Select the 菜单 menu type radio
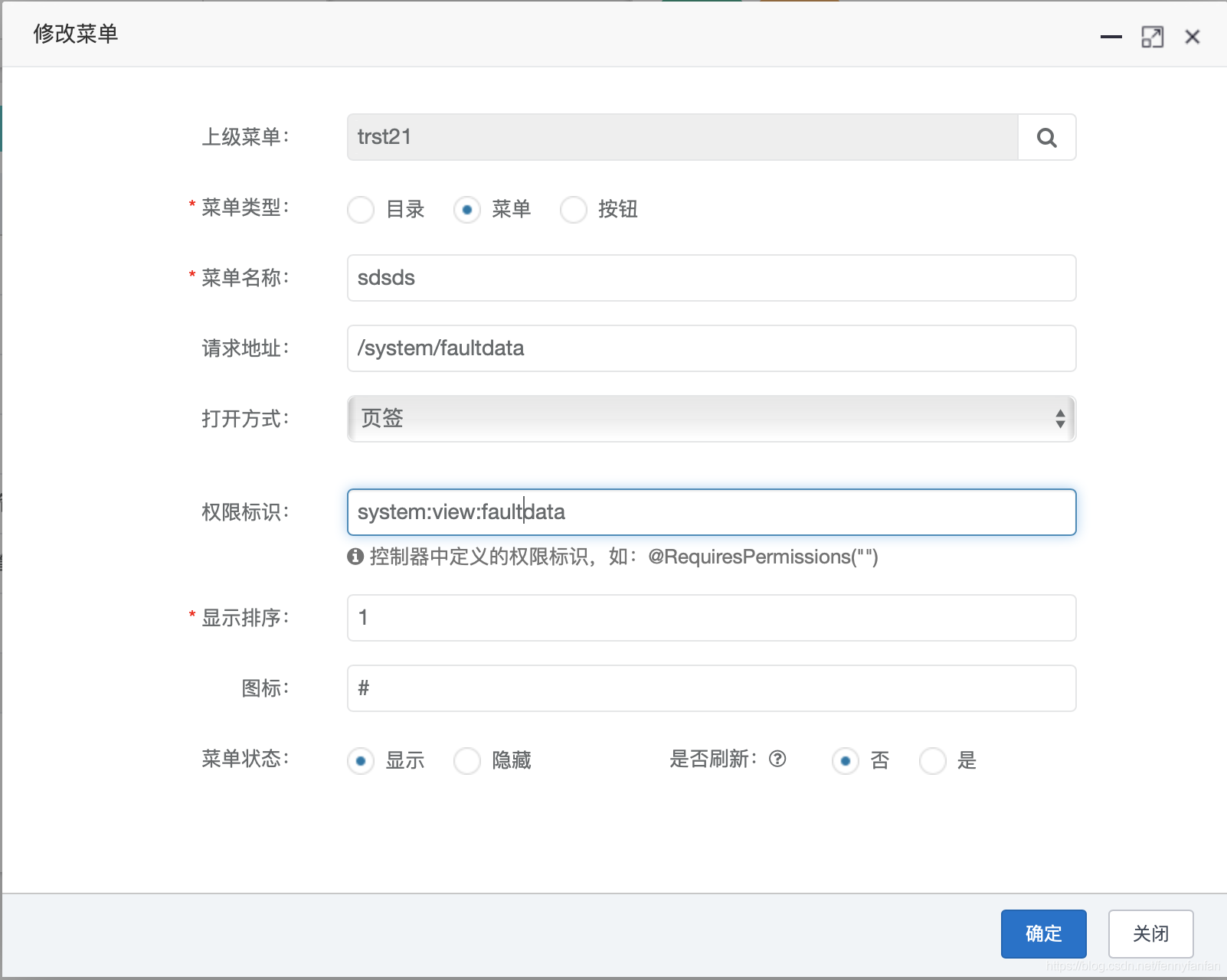Viewport: 1227px width, 980px height. coord(467,209)
